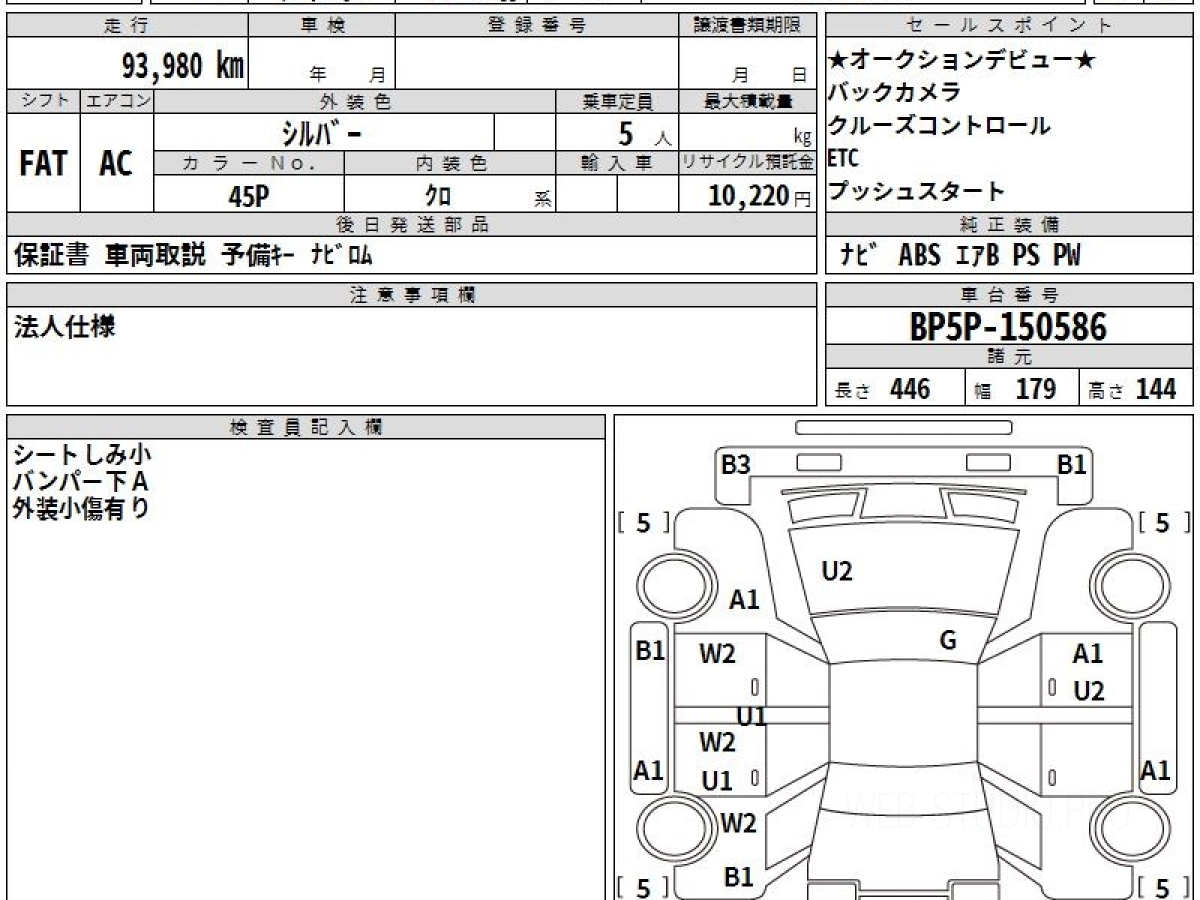
Task: Click the 車検 header cell
Action: pyautogui.click(x=322, y=26)
